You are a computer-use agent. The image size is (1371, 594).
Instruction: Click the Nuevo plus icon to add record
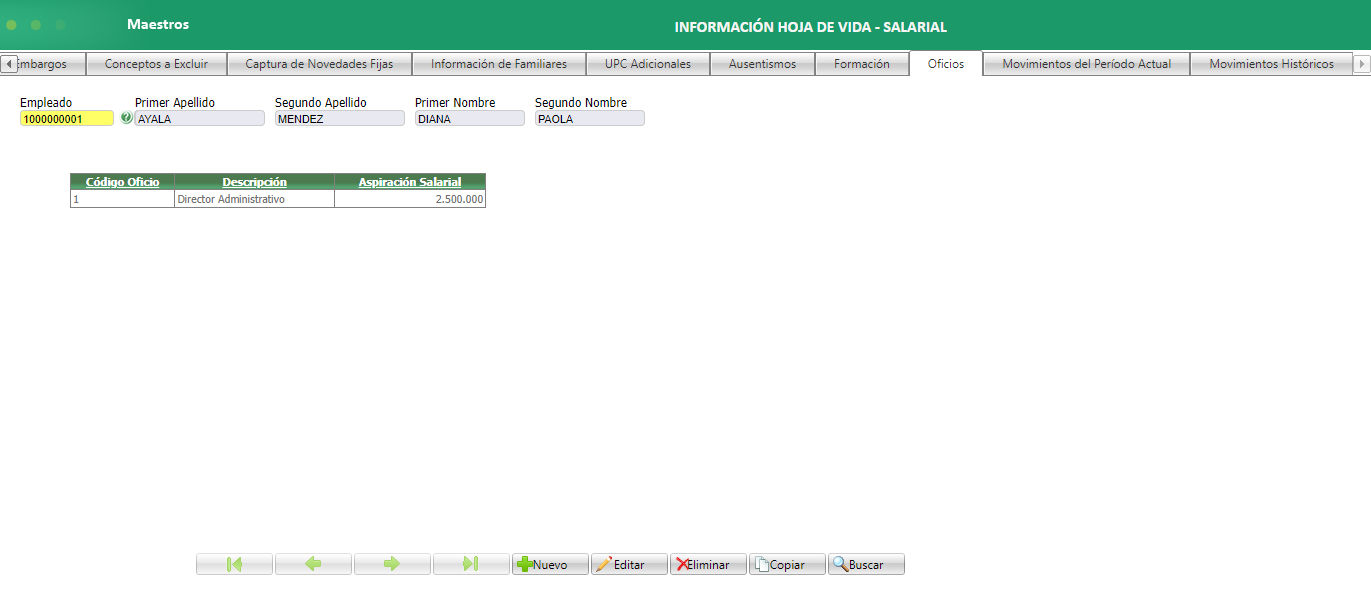pyautogui.click(x=524, y=563)
